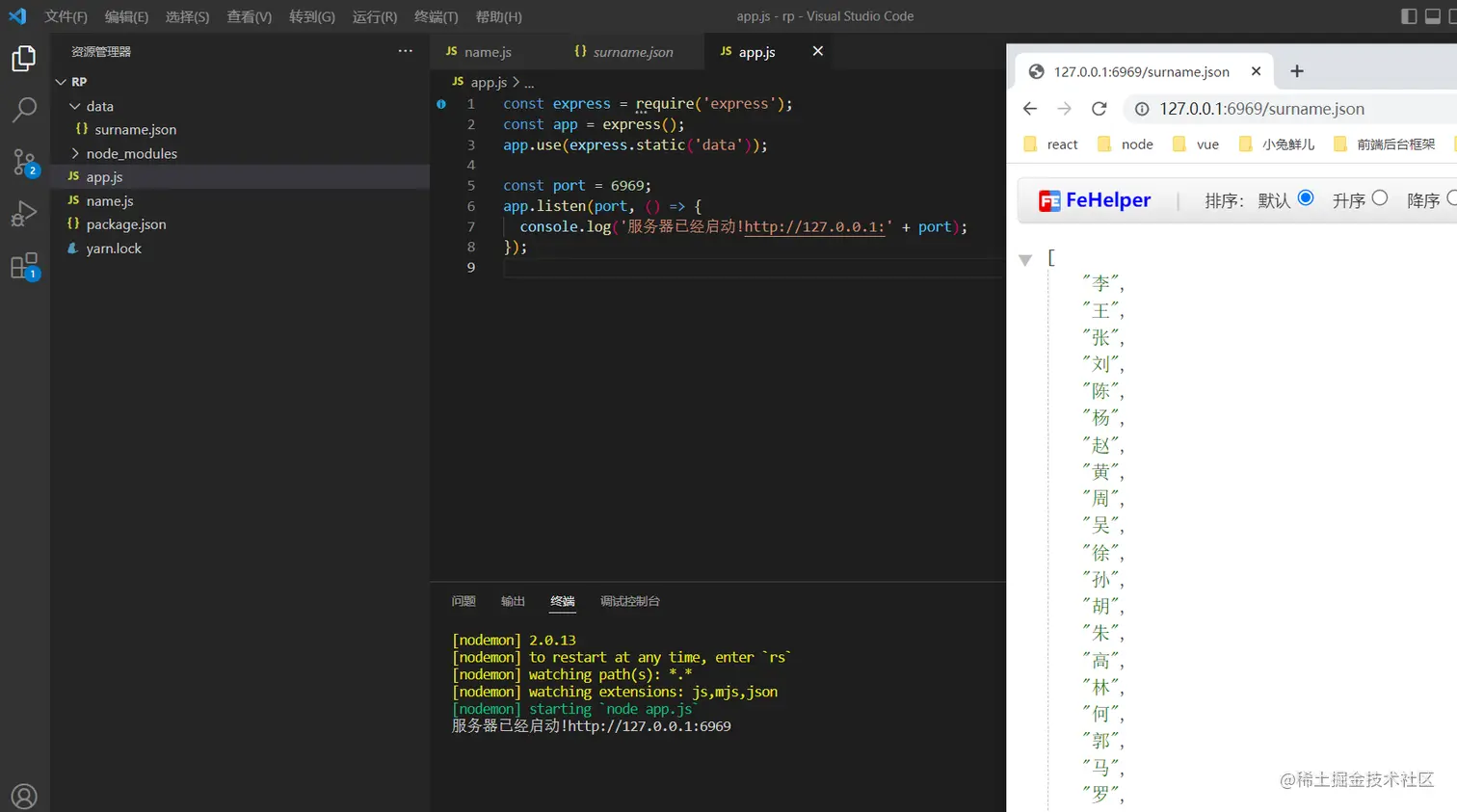Open the Source Control view
The width and height of the screenshot is (1457, 812).
pyautogui.click(x=24, y=162)
